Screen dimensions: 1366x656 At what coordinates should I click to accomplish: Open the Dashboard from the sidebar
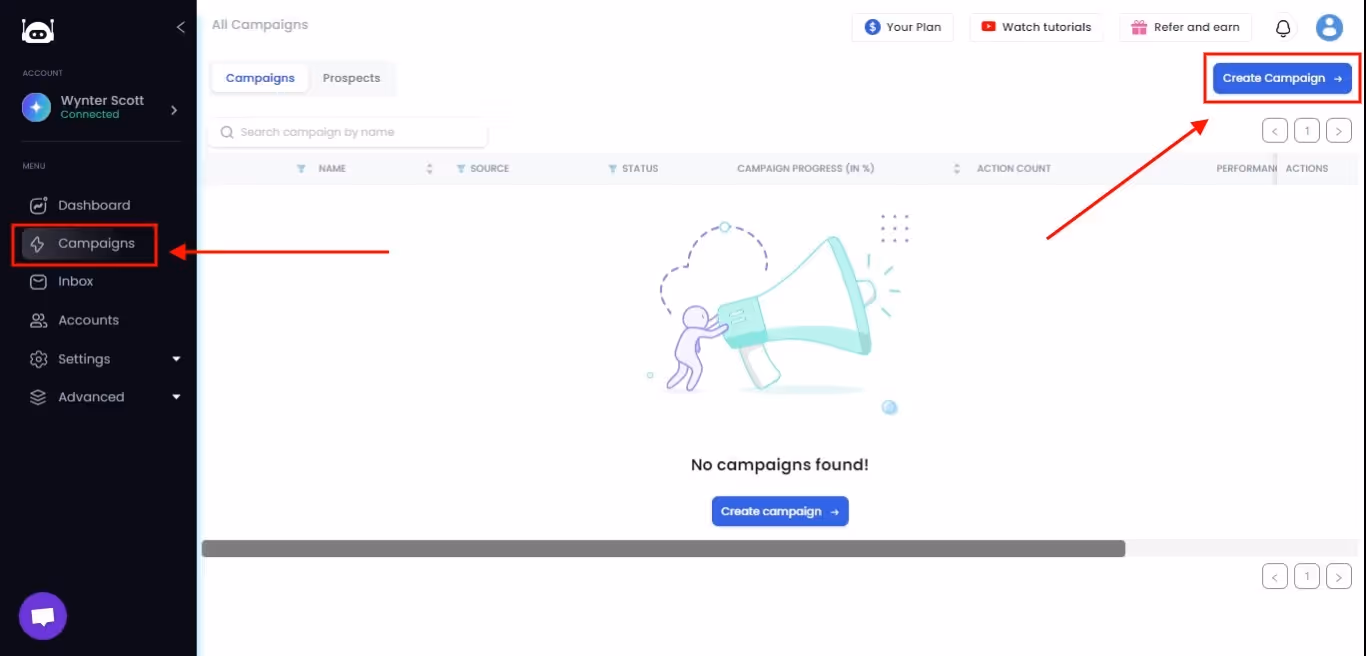[x=94, y=205]
